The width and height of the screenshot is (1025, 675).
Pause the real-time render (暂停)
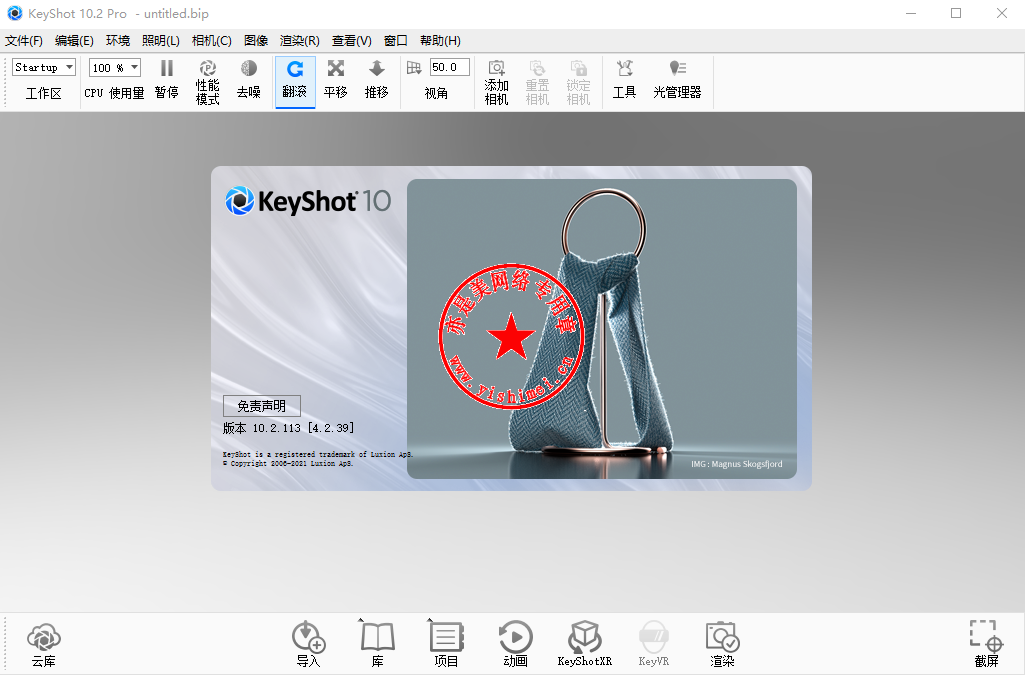click(167, 81)
